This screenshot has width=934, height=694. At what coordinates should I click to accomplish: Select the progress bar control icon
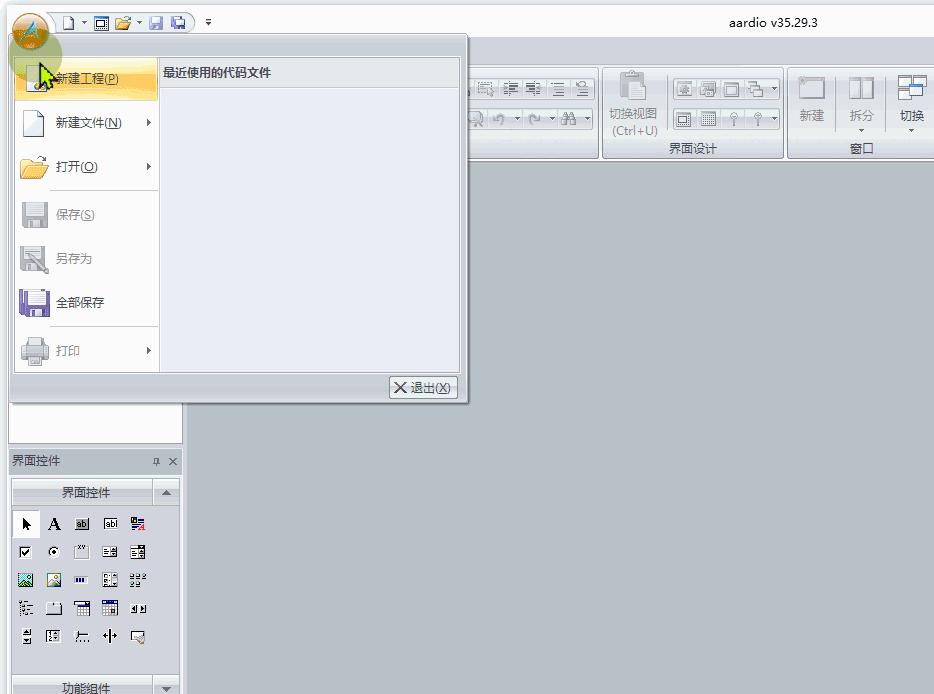[80, 578]
